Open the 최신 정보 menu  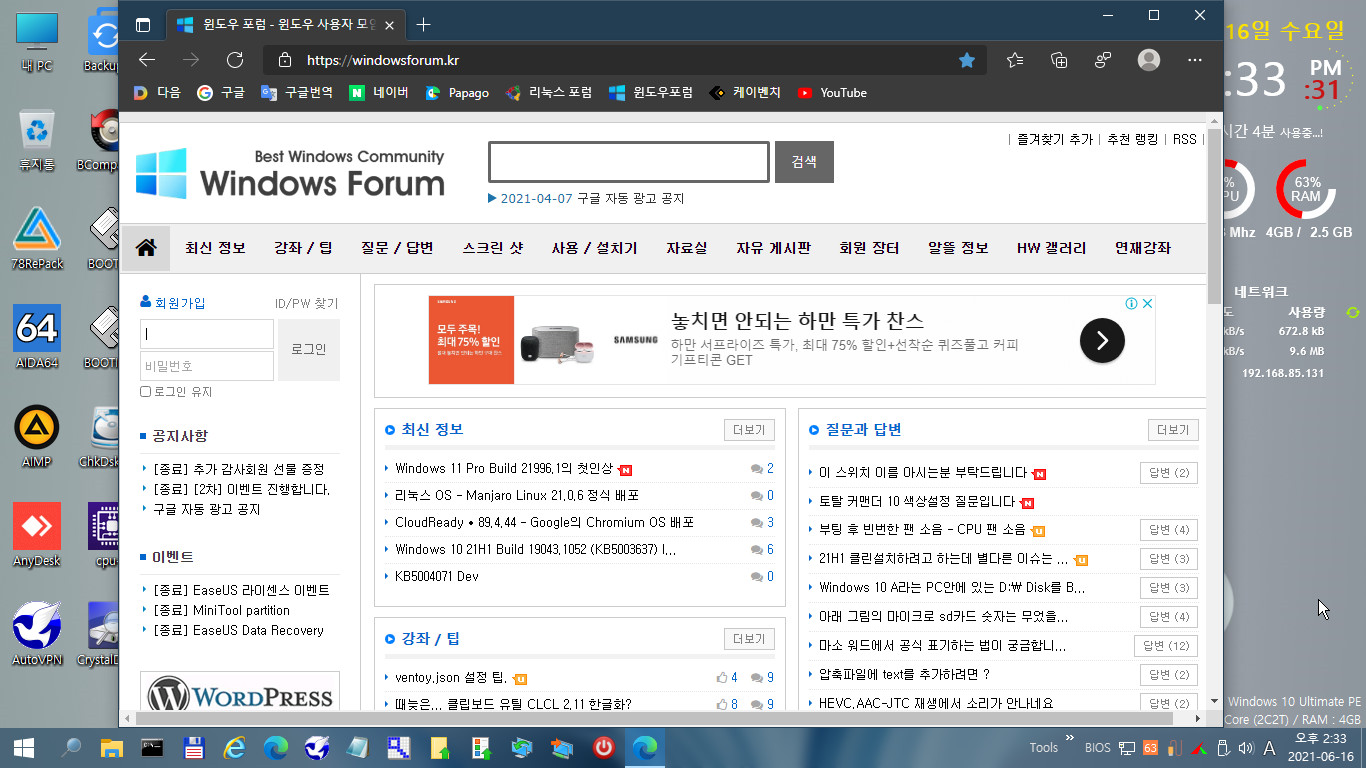[x=215, y=248]
